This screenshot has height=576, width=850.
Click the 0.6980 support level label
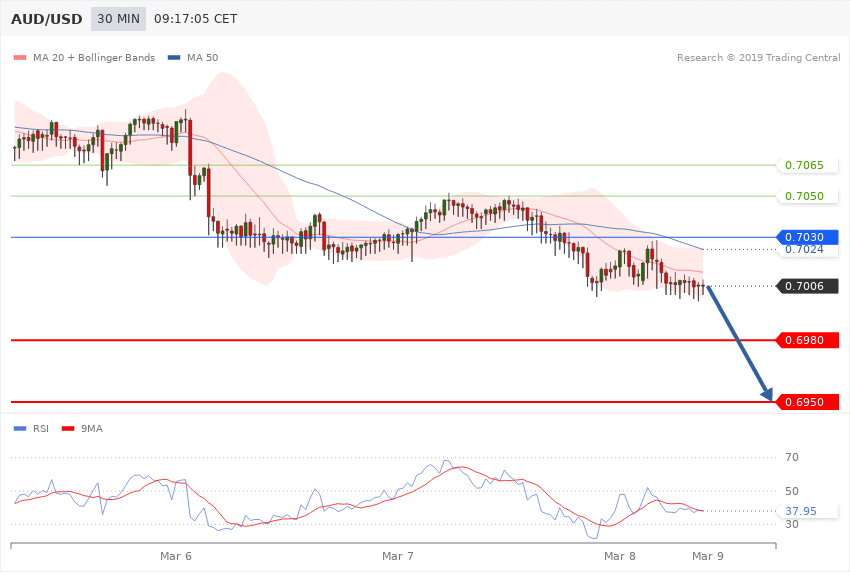point(807,340)
